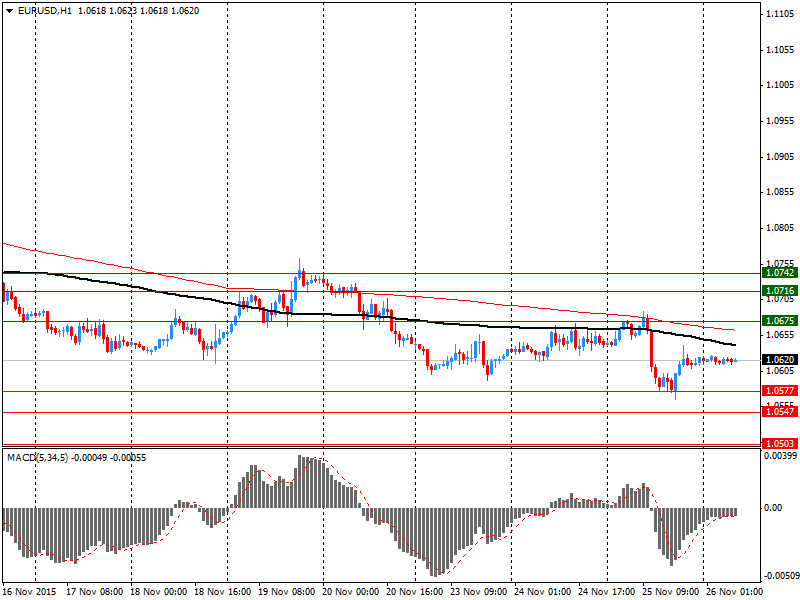Click the 25 Nov 09:00 time axis label
800x600 pixels.
[x=672, y=591]
